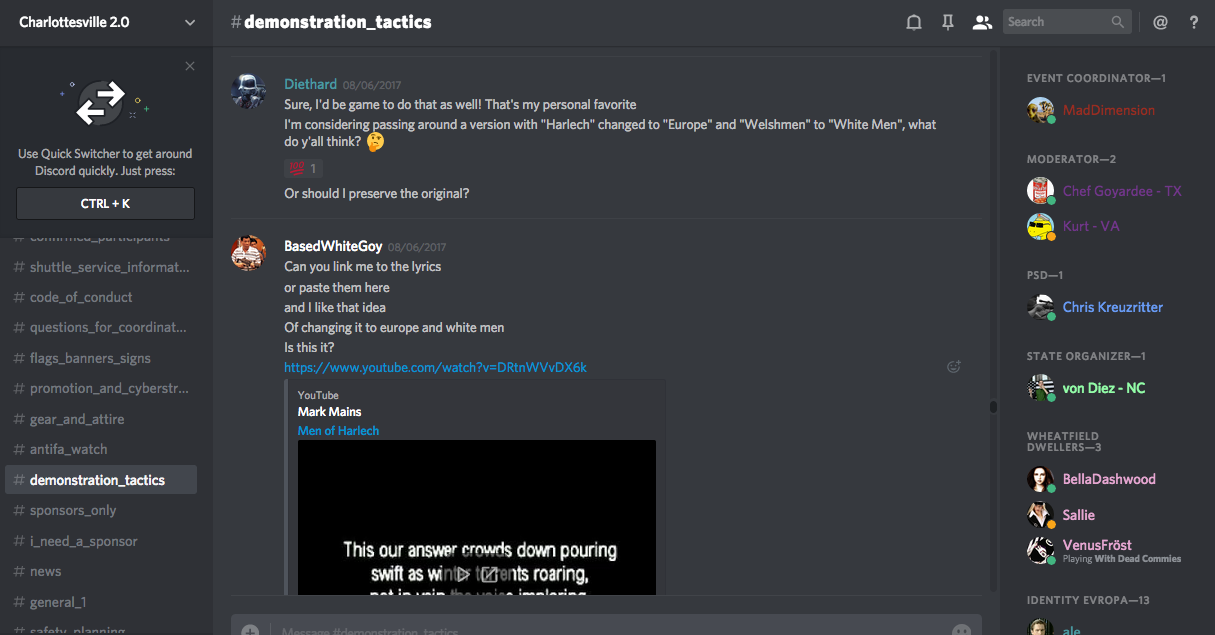Click the Men of Harlech title link
The image size is (1215, 635).
coord(338,431)
